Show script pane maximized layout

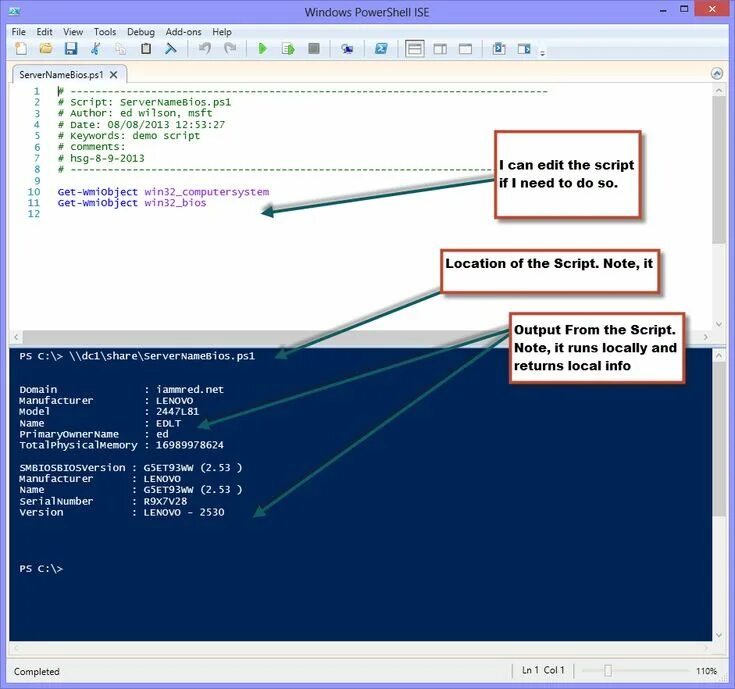coord(465,49)
